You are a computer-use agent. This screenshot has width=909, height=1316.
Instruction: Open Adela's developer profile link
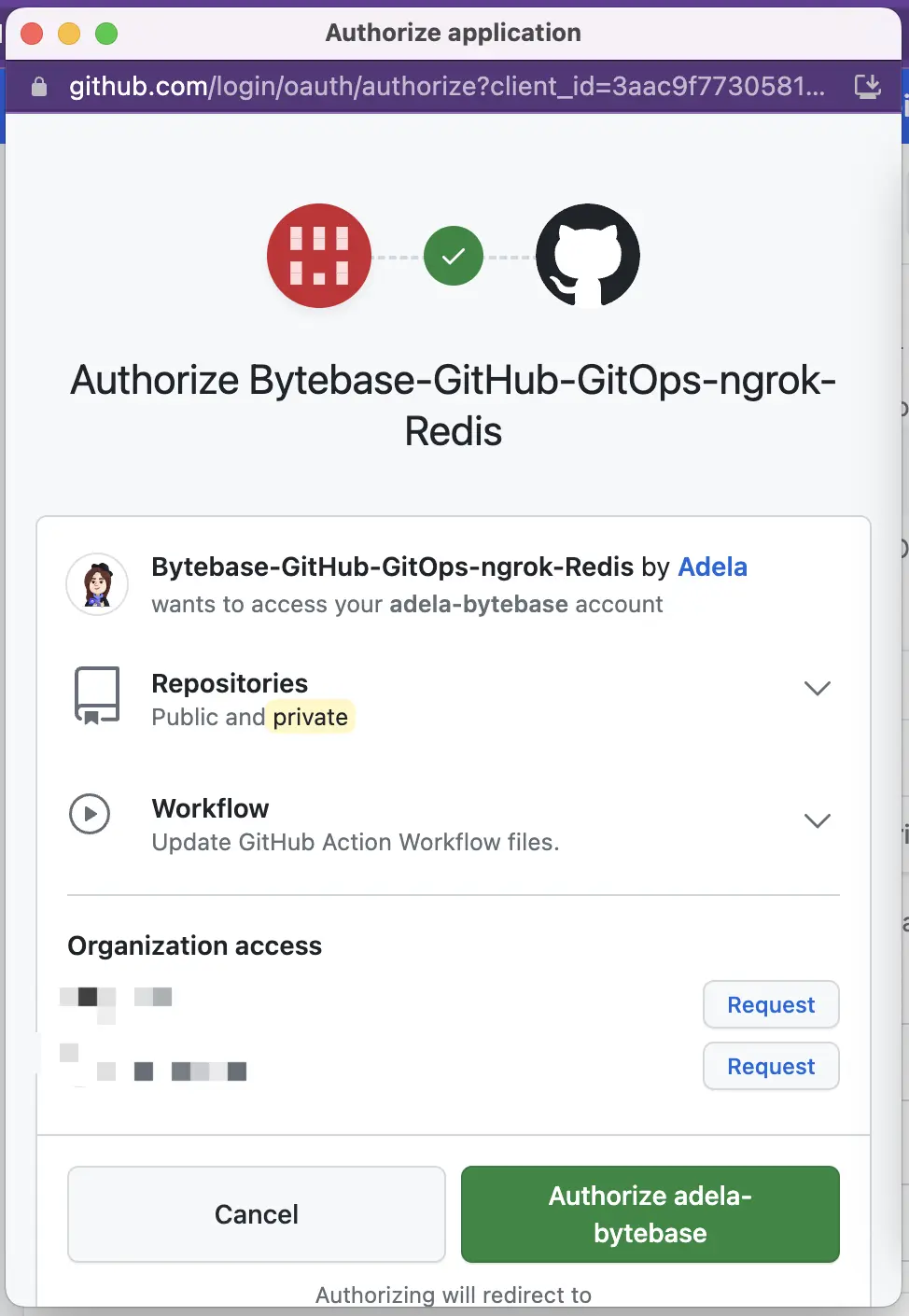[712, 567]
